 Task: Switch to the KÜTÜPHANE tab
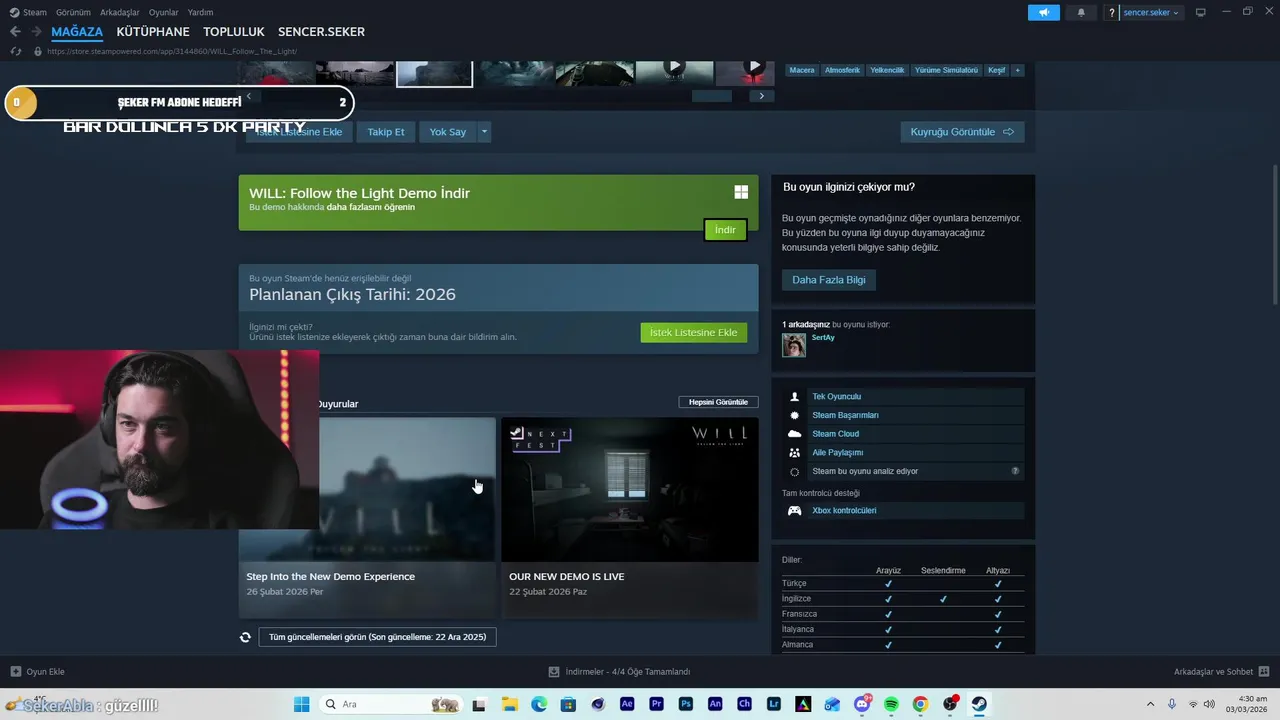[153, 32]
